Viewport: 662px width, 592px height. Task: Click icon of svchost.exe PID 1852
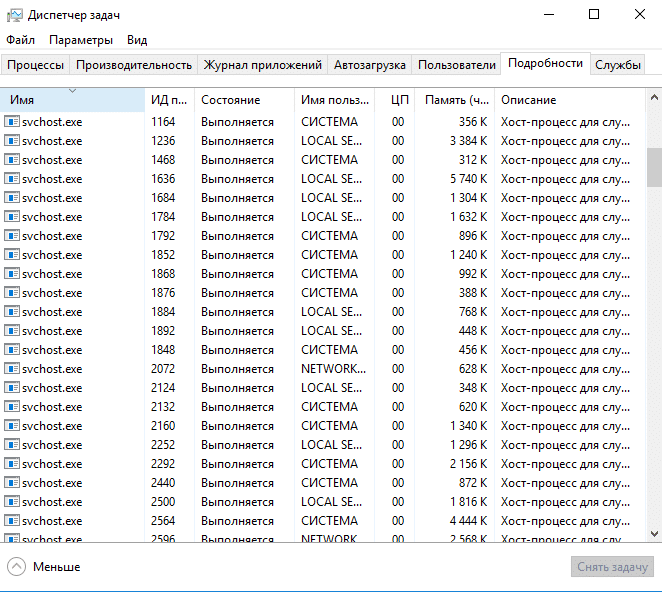tap(12, 255)
